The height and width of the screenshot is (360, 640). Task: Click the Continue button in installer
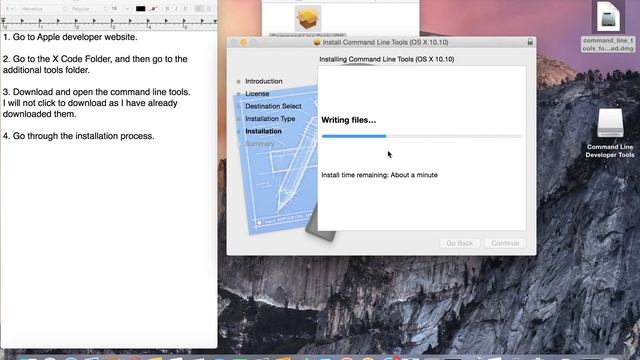(x=505, y=243)
